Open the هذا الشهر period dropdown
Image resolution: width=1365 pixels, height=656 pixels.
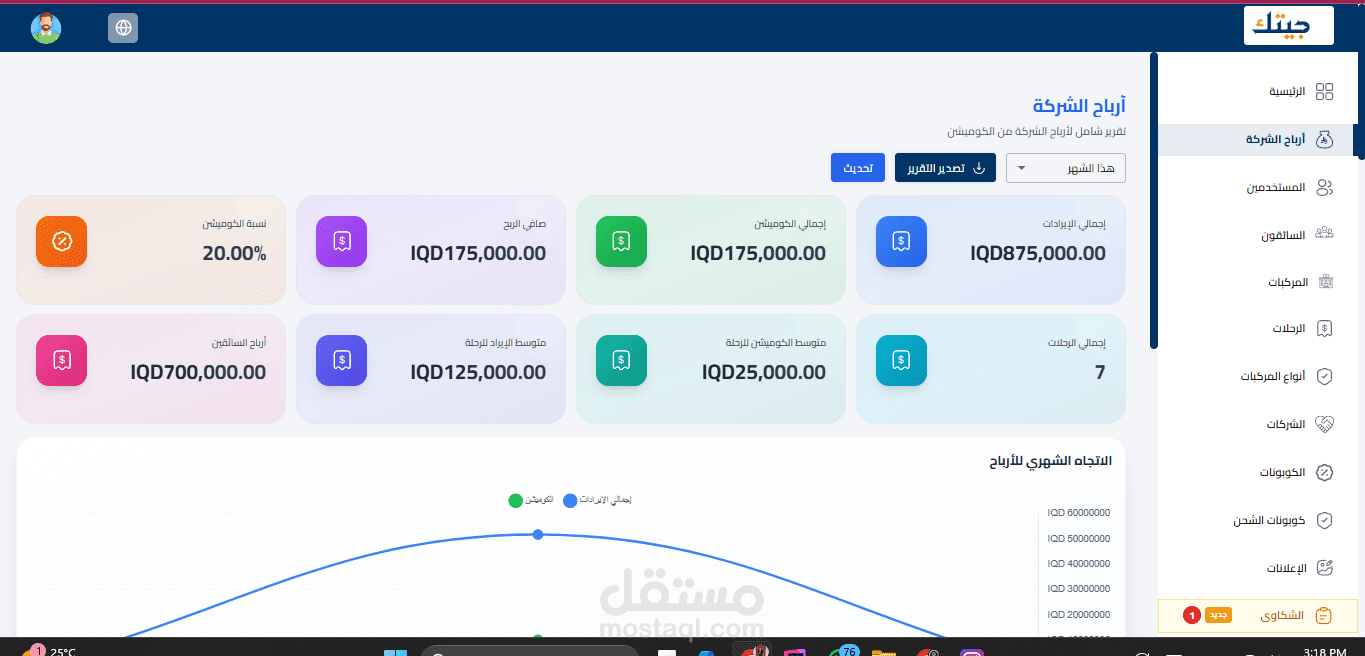(1065, 167)
